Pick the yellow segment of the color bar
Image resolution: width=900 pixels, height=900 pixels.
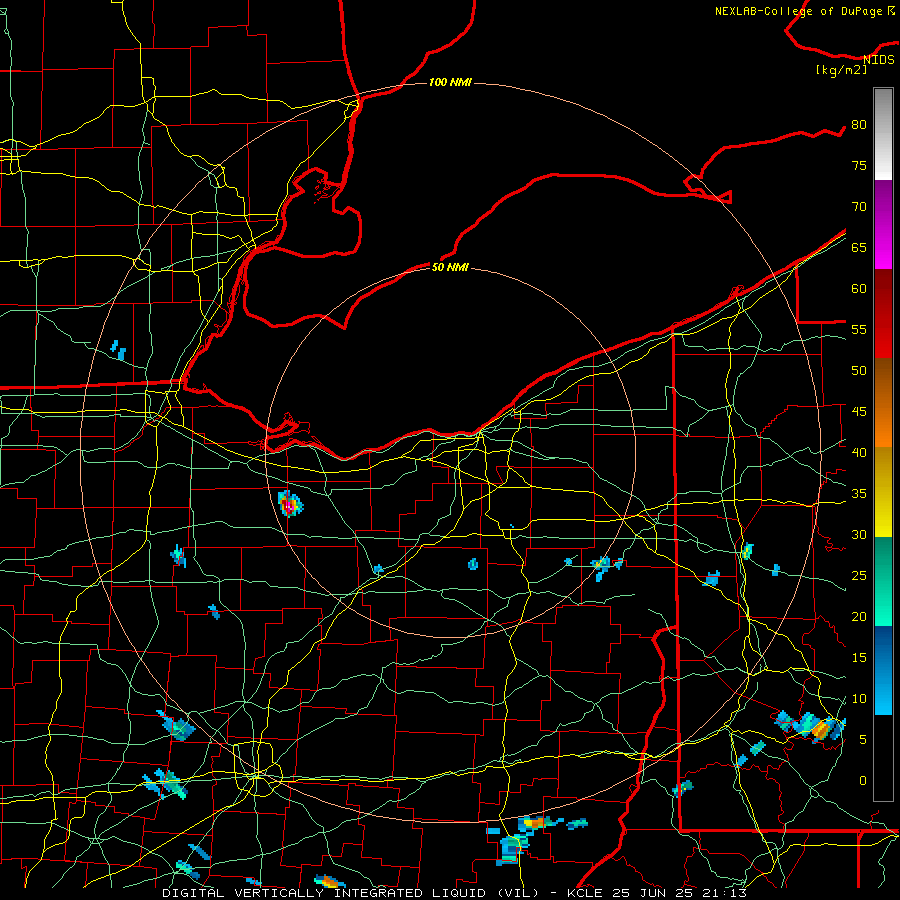coord(883,492)
